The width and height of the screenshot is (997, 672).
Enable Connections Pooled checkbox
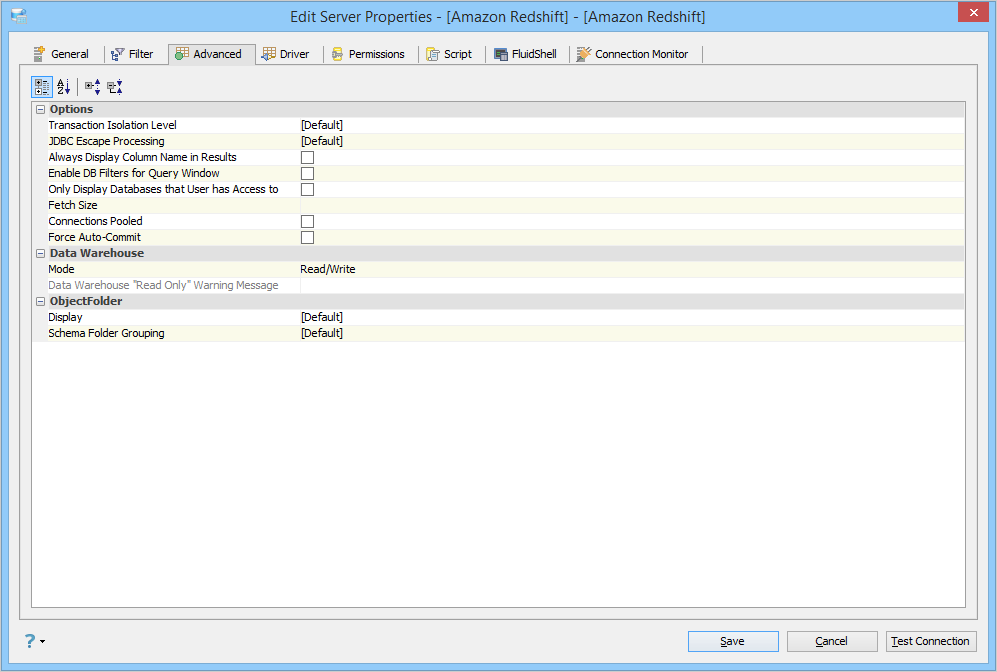click(307, 221)
